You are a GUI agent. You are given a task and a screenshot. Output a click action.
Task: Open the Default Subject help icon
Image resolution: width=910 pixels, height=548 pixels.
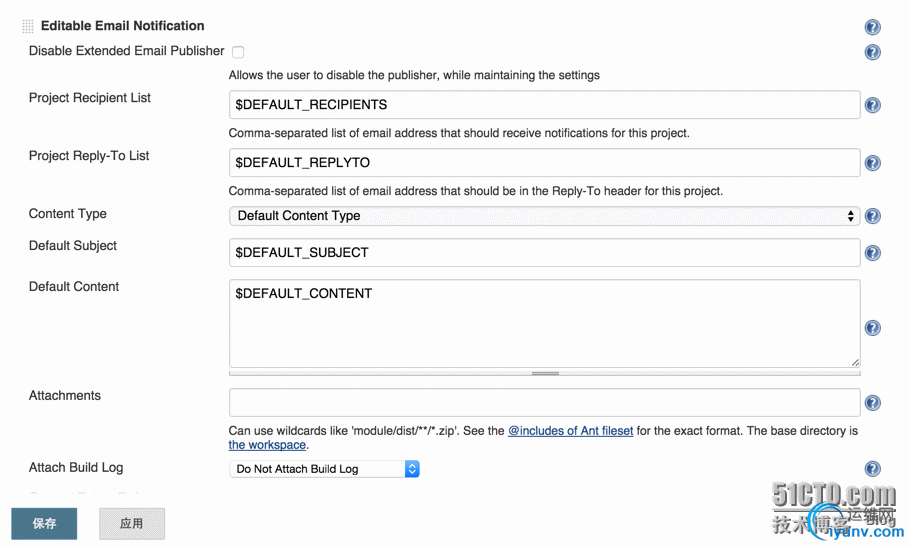(872, 253)
